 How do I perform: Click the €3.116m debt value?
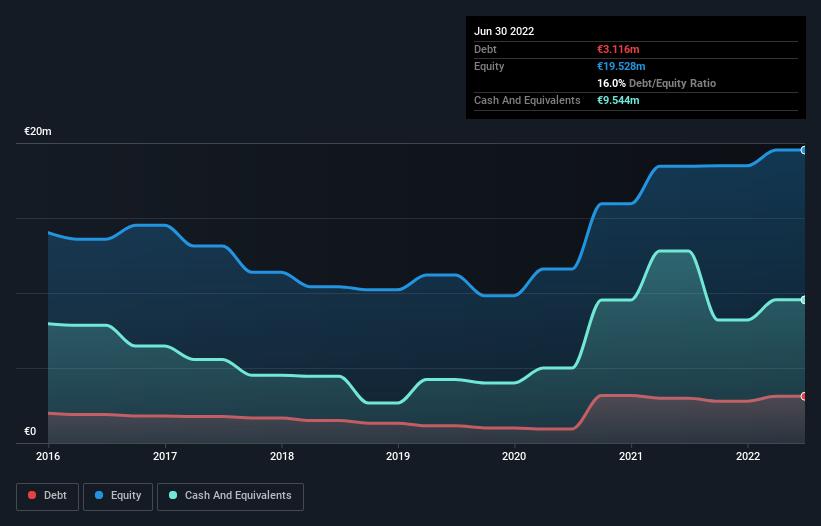coord(618,49)
